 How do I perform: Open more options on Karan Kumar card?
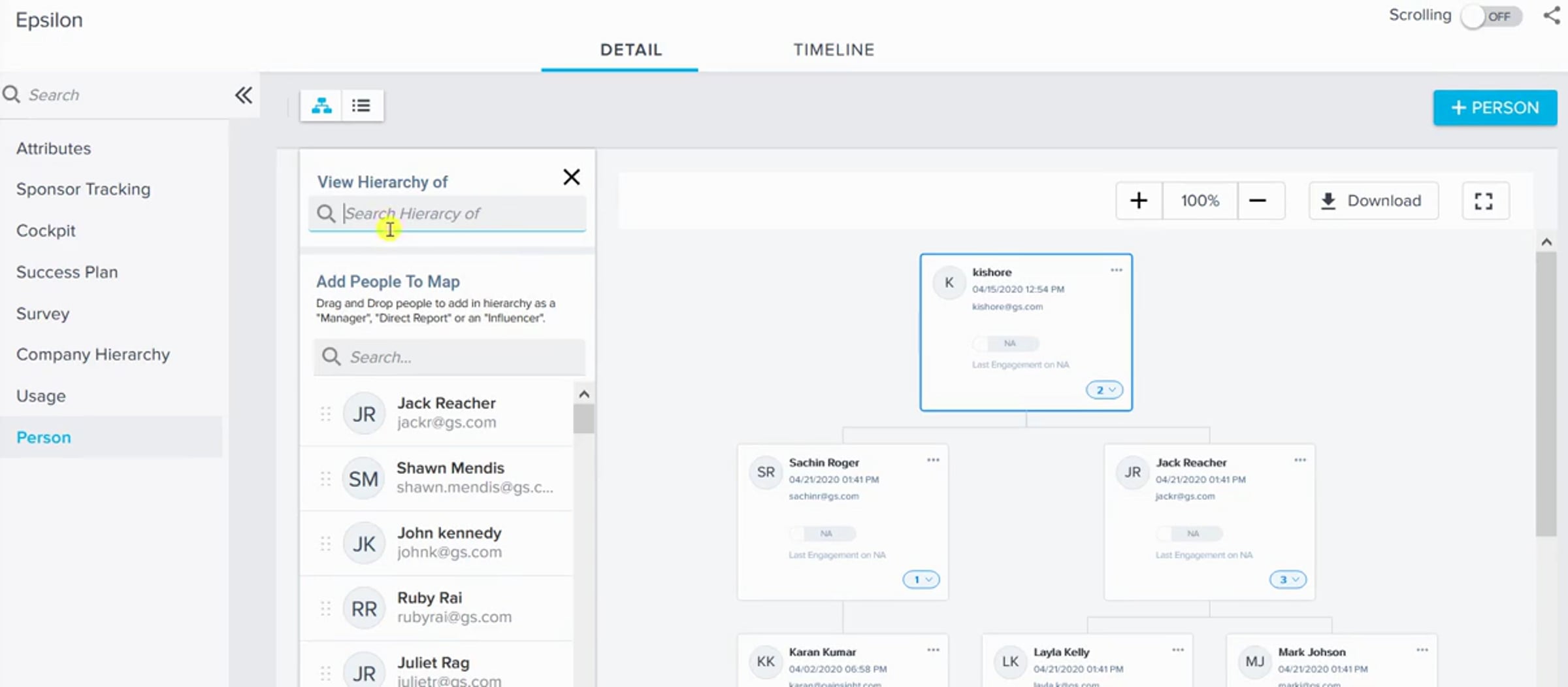coord(933,650)
